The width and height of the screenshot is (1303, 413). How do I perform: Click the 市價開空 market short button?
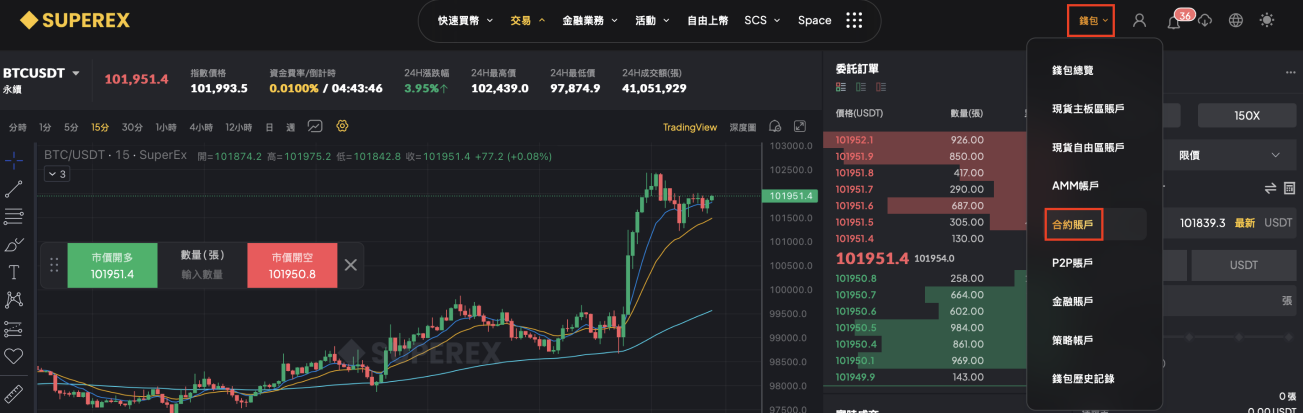point(292,265)
